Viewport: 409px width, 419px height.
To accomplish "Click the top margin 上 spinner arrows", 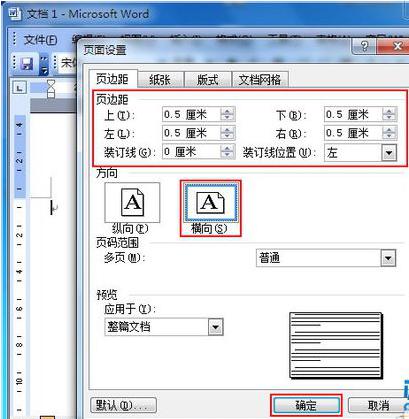I will click(x=227, y=115).
